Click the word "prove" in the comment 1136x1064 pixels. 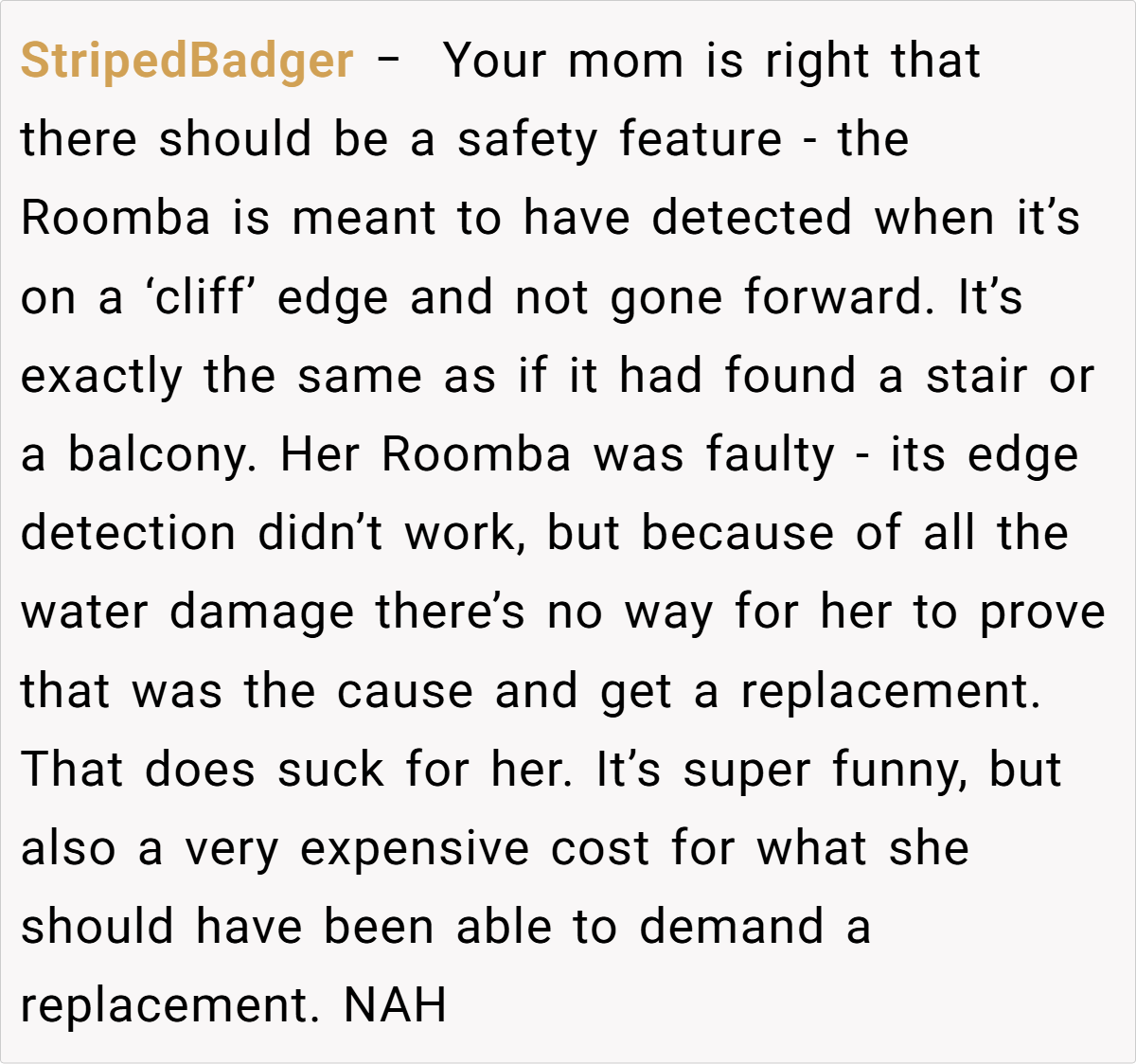[1041, 612]
